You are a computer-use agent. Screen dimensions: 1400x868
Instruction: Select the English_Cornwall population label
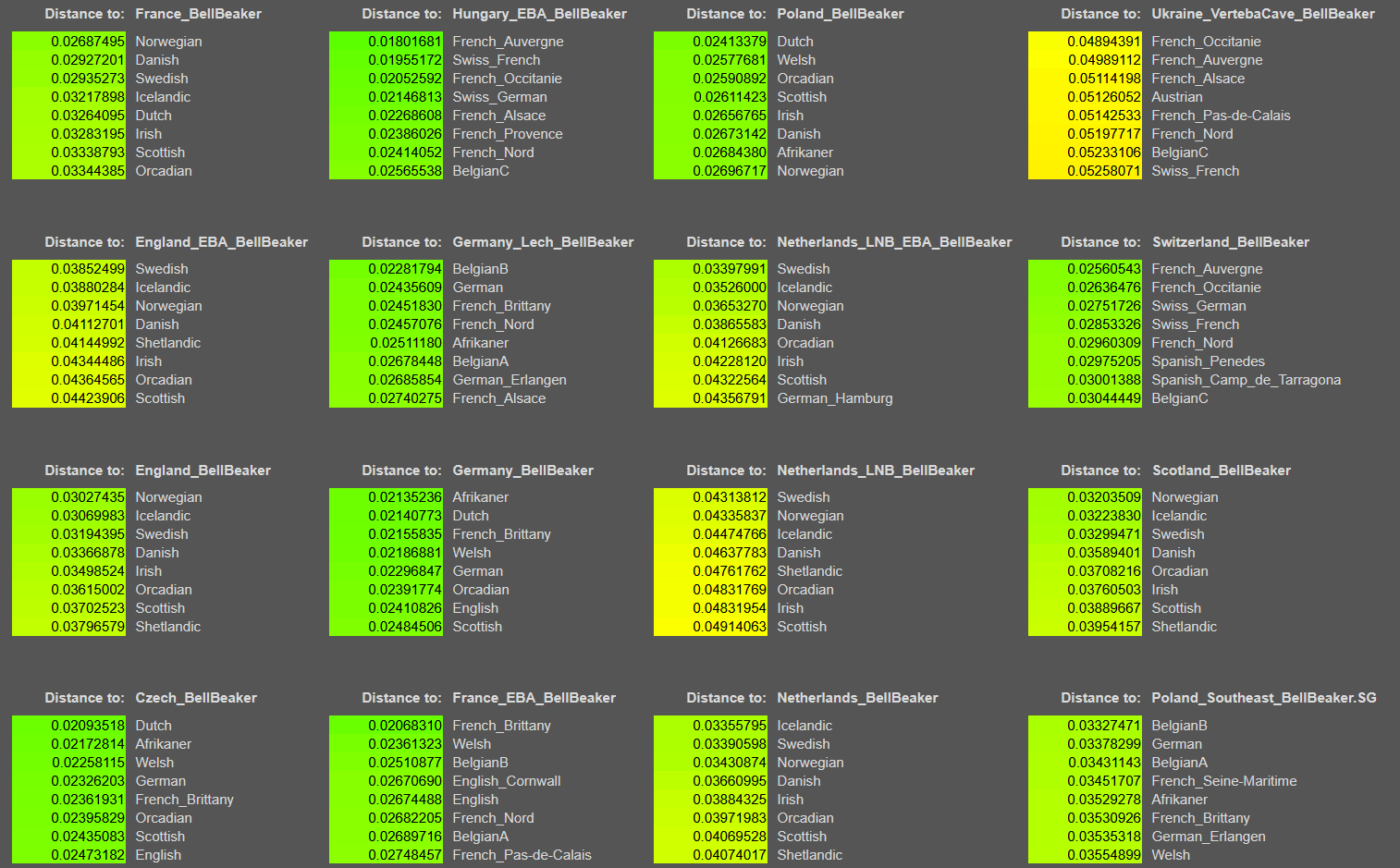pos(507,781)
